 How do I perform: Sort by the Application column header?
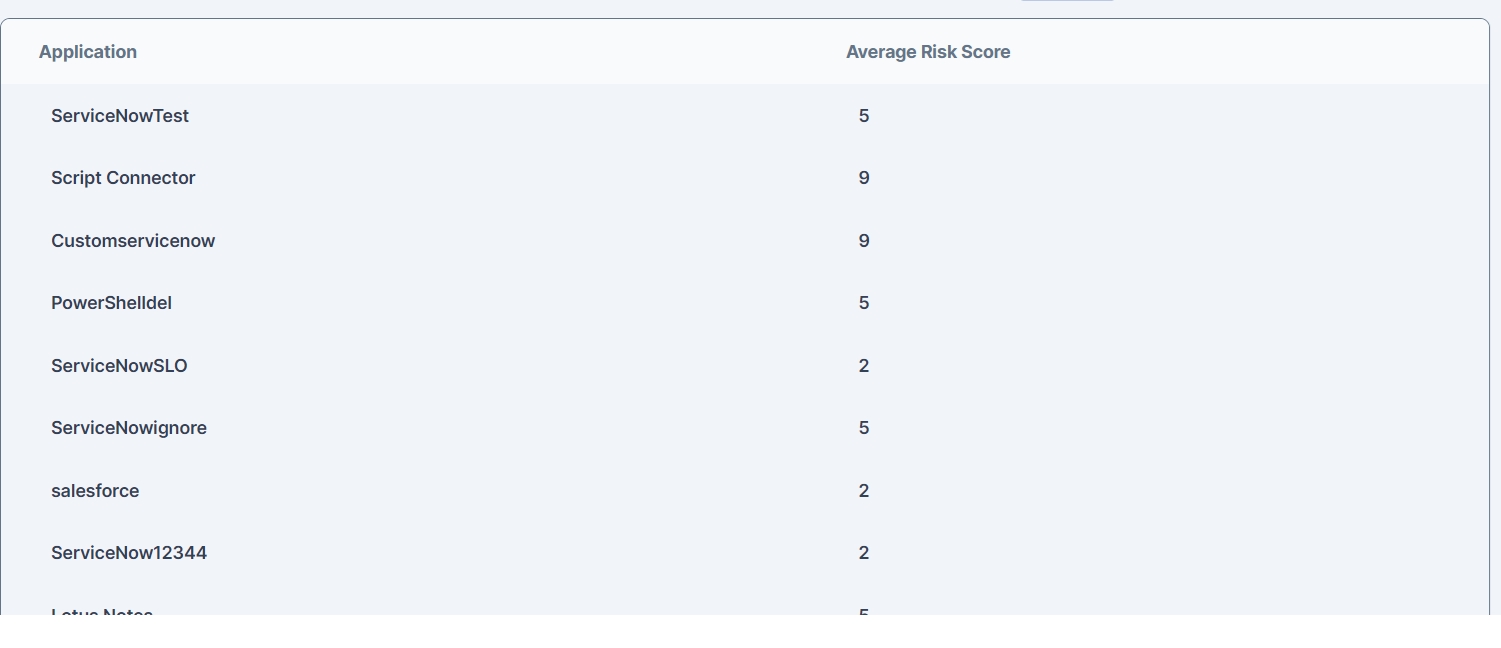pos(88,52)
